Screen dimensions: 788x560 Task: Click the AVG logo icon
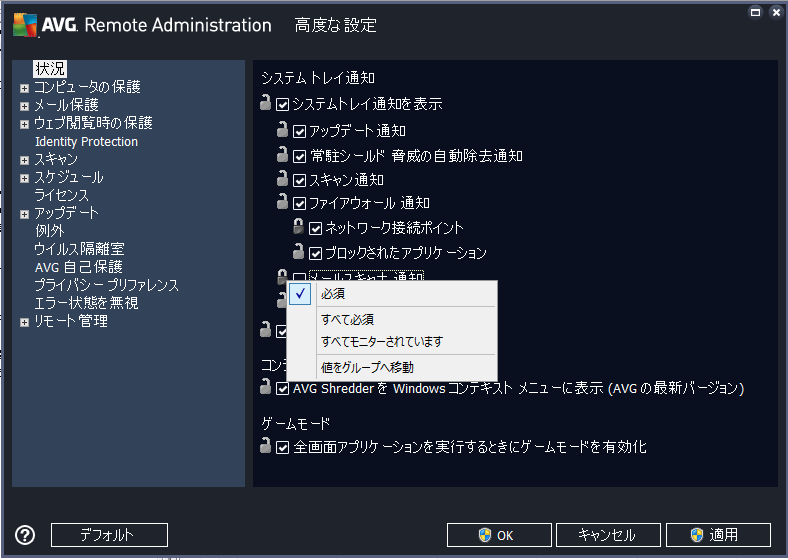25,25
